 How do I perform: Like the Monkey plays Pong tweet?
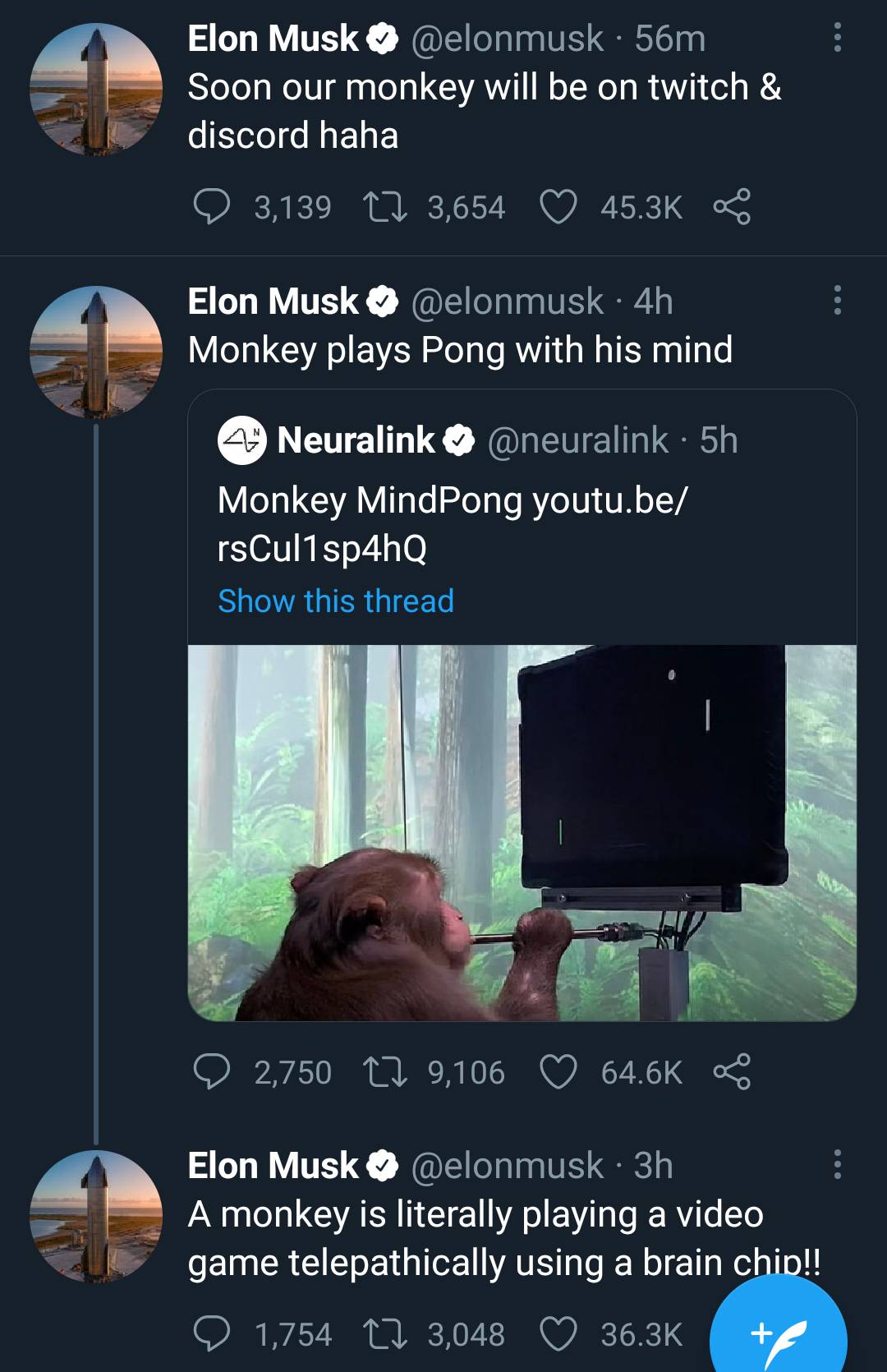tap(558, 1072)
